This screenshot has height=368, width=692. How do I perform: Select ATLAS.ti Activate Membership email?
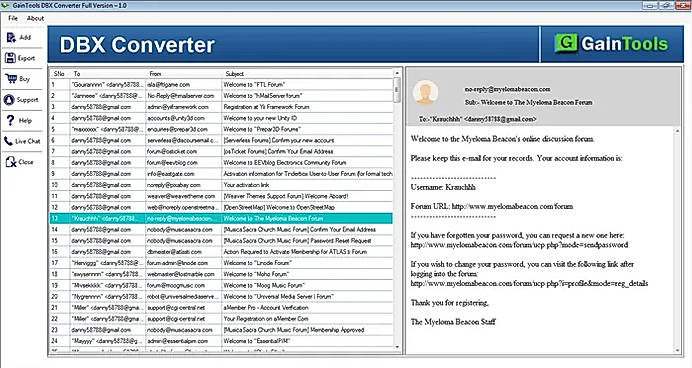pos(221,252)
